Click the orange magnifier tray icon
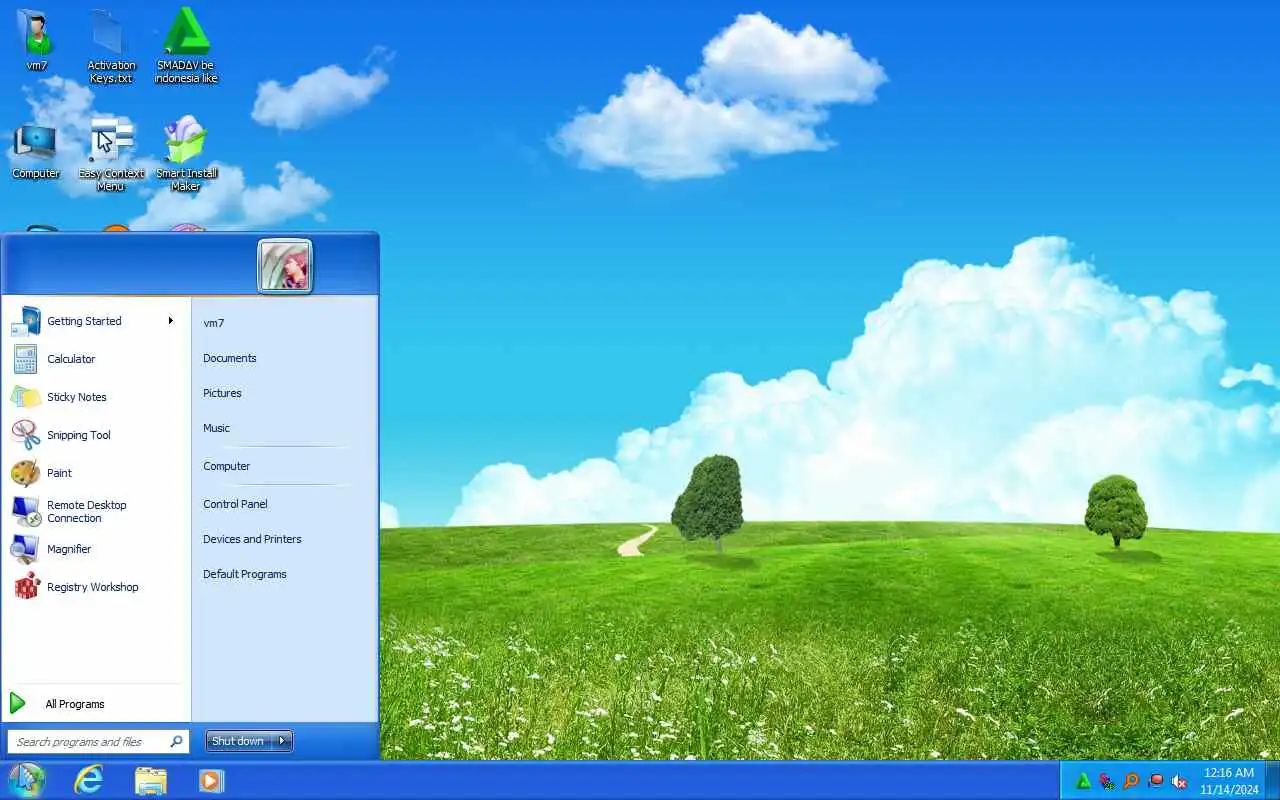The width and height of the screenshot is (1280, 800). pos(1131,781)
